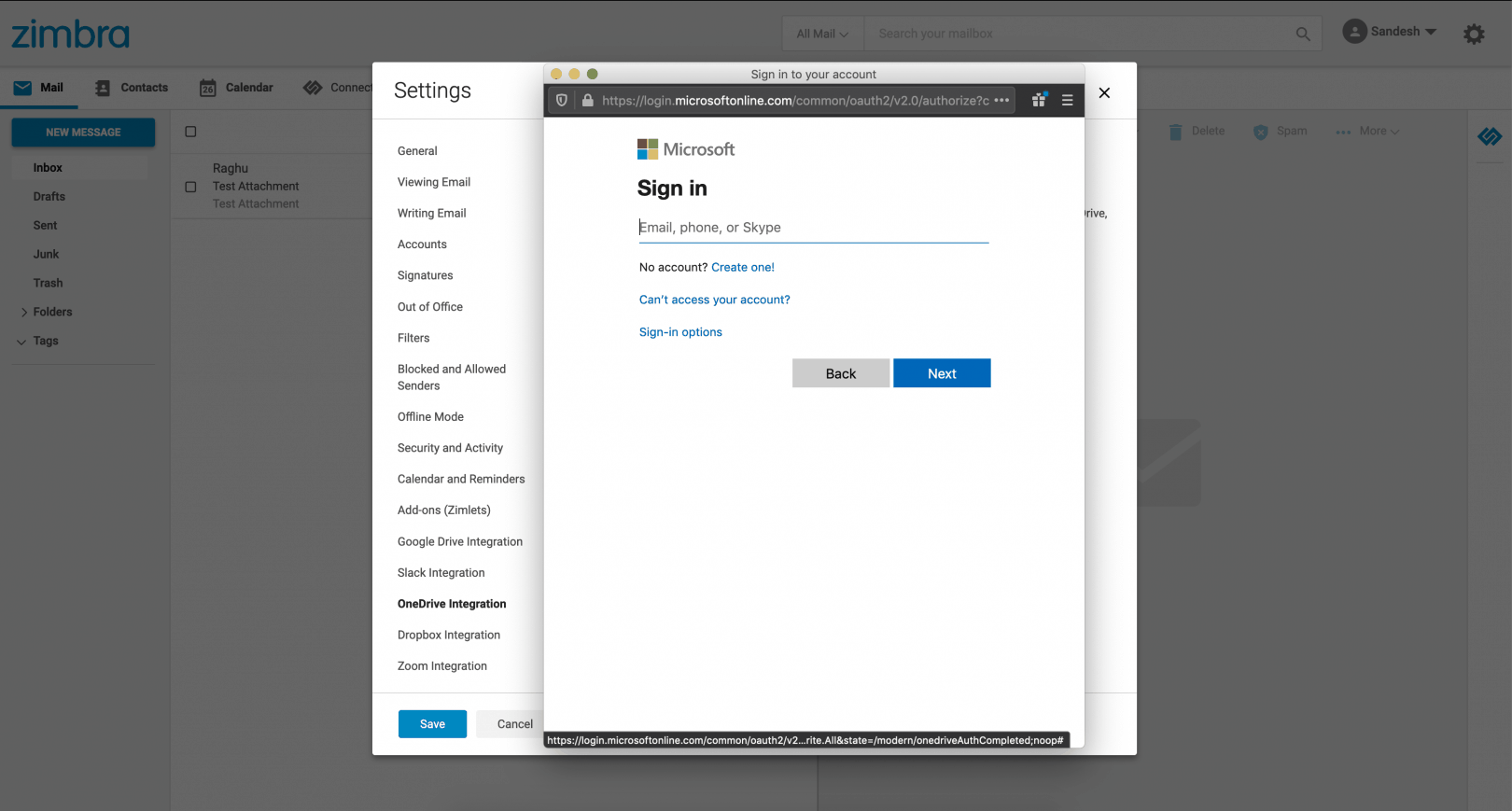Click the NEW MESSAGE button

click(x=83, y=133)
